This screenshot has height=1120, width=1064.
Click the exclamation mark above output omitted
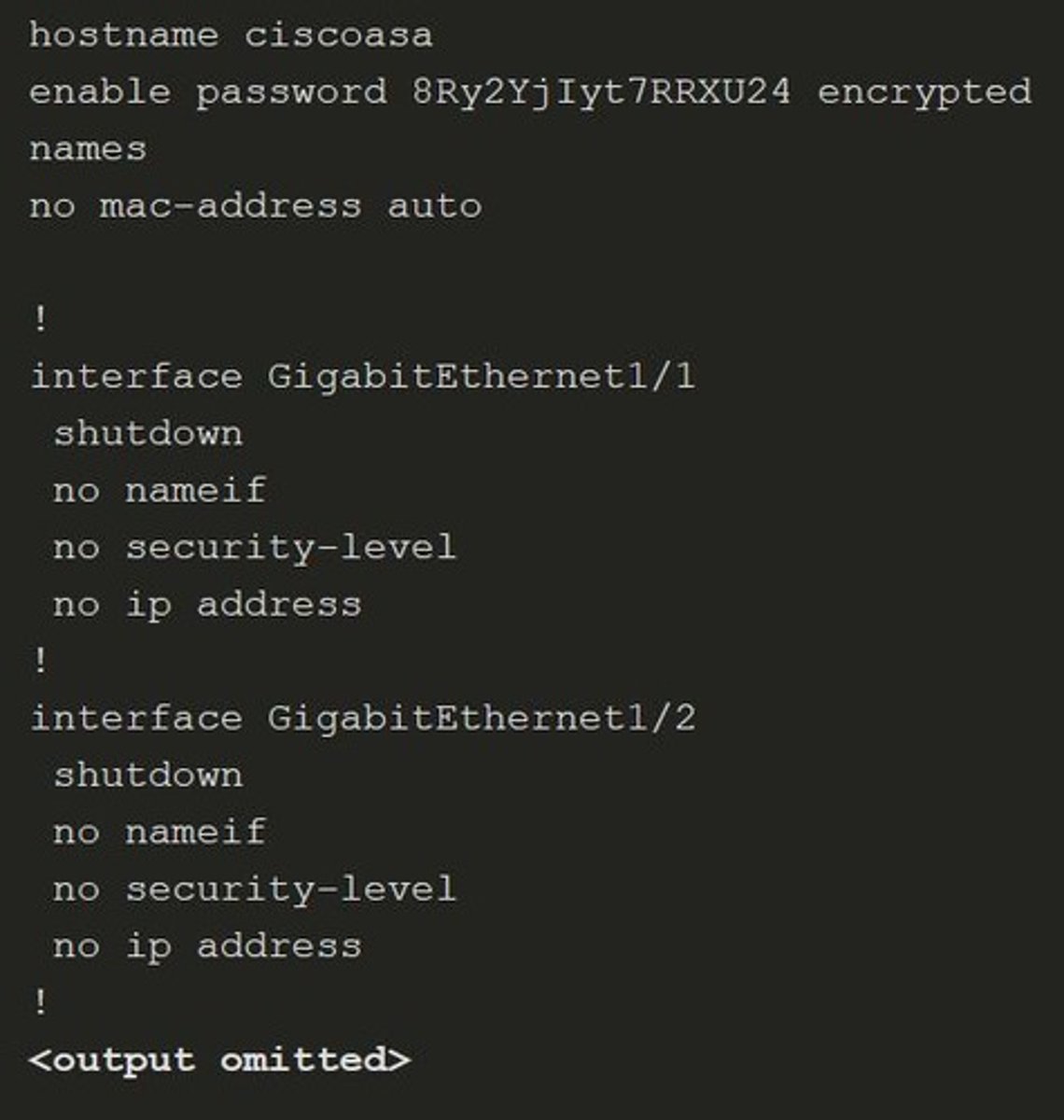point(39,1002)
